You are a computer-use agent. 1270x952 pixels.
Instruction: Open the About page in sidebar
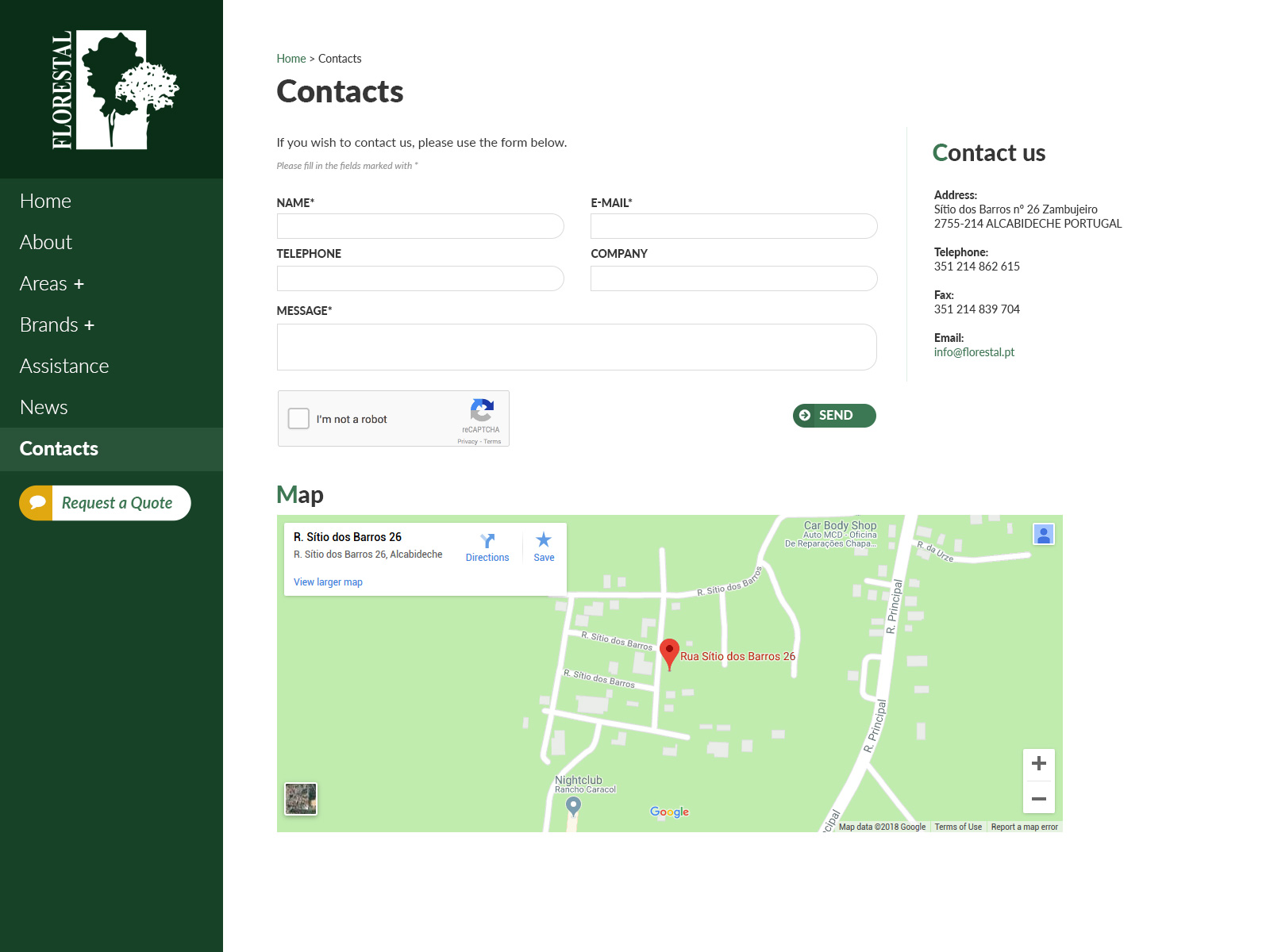pos(46,242)
